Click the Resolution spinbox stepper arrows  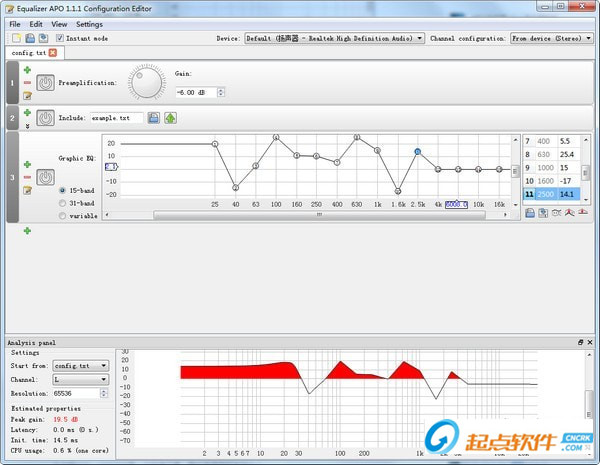click(x=104, y=393)
